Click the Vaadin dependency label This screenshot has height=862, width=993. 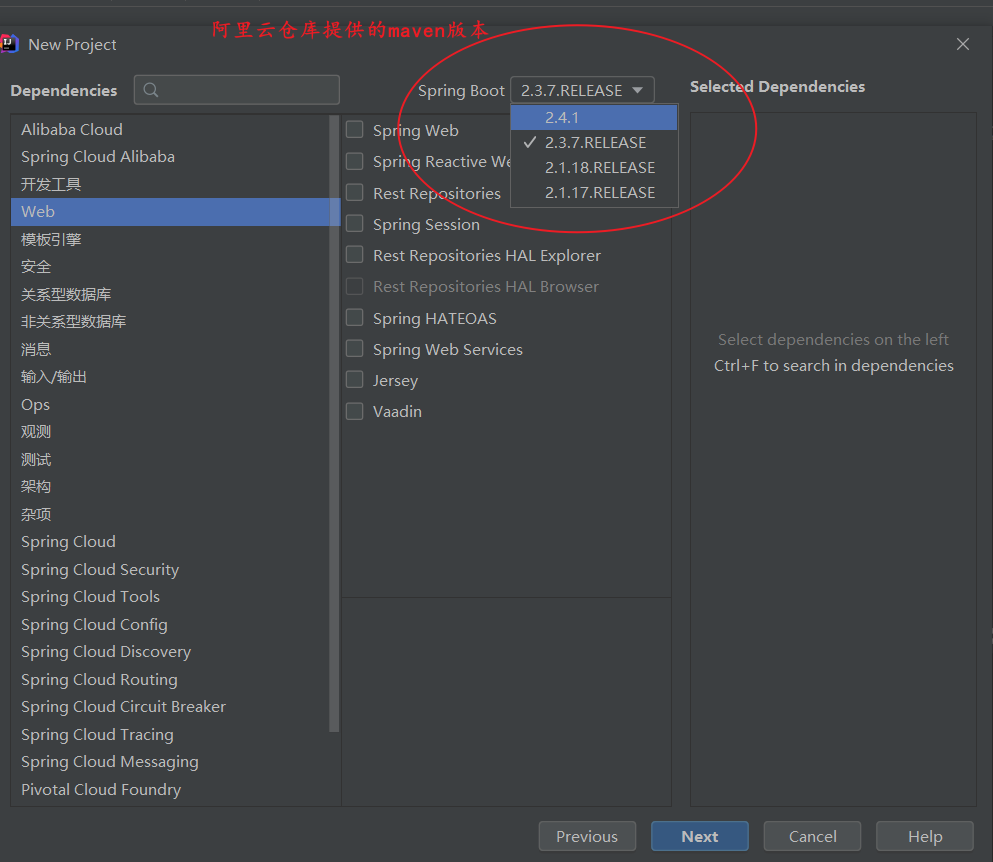pyautogui.click(x=397, y=412)
